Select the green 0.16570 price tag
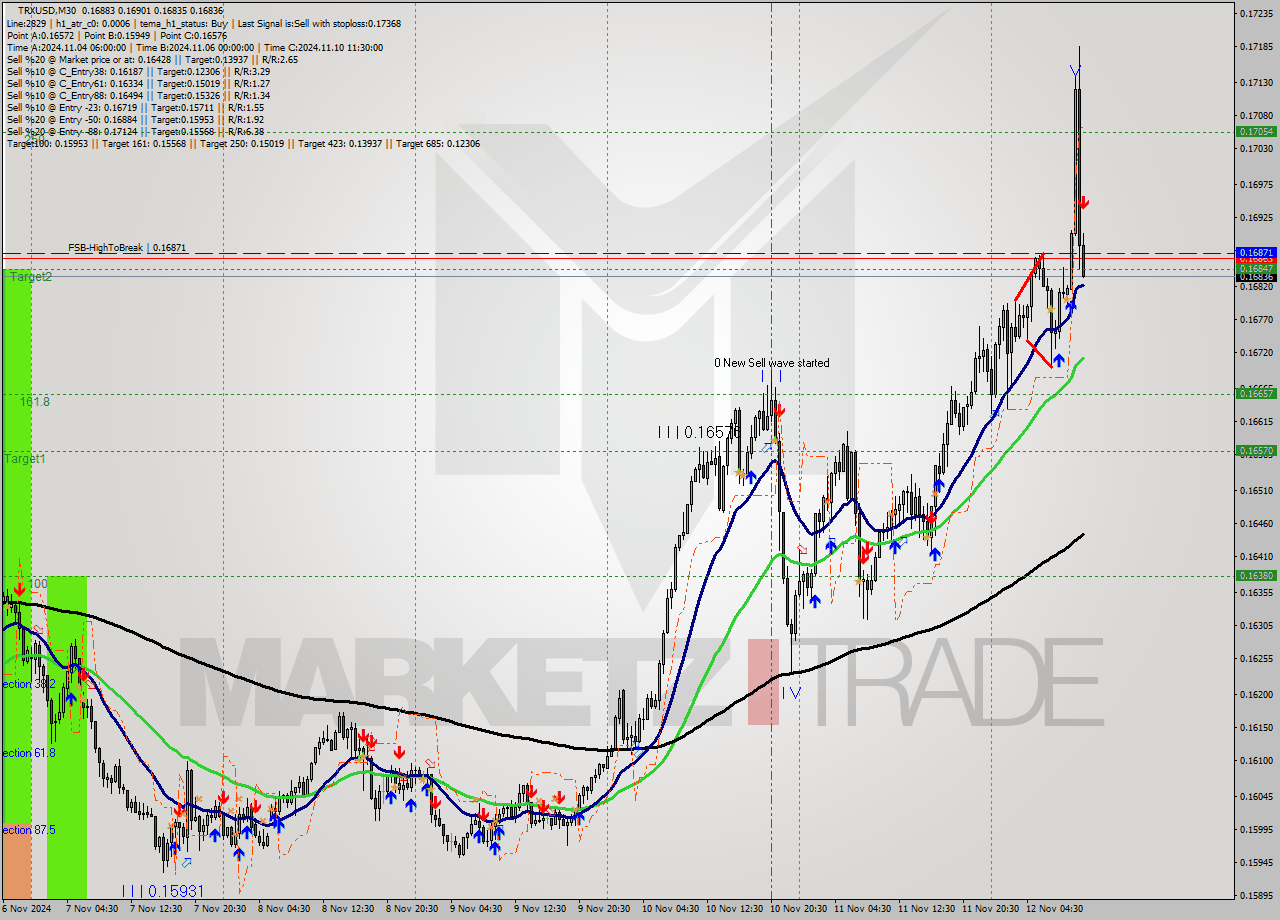1280x920 pixels. pos(1256,451)
